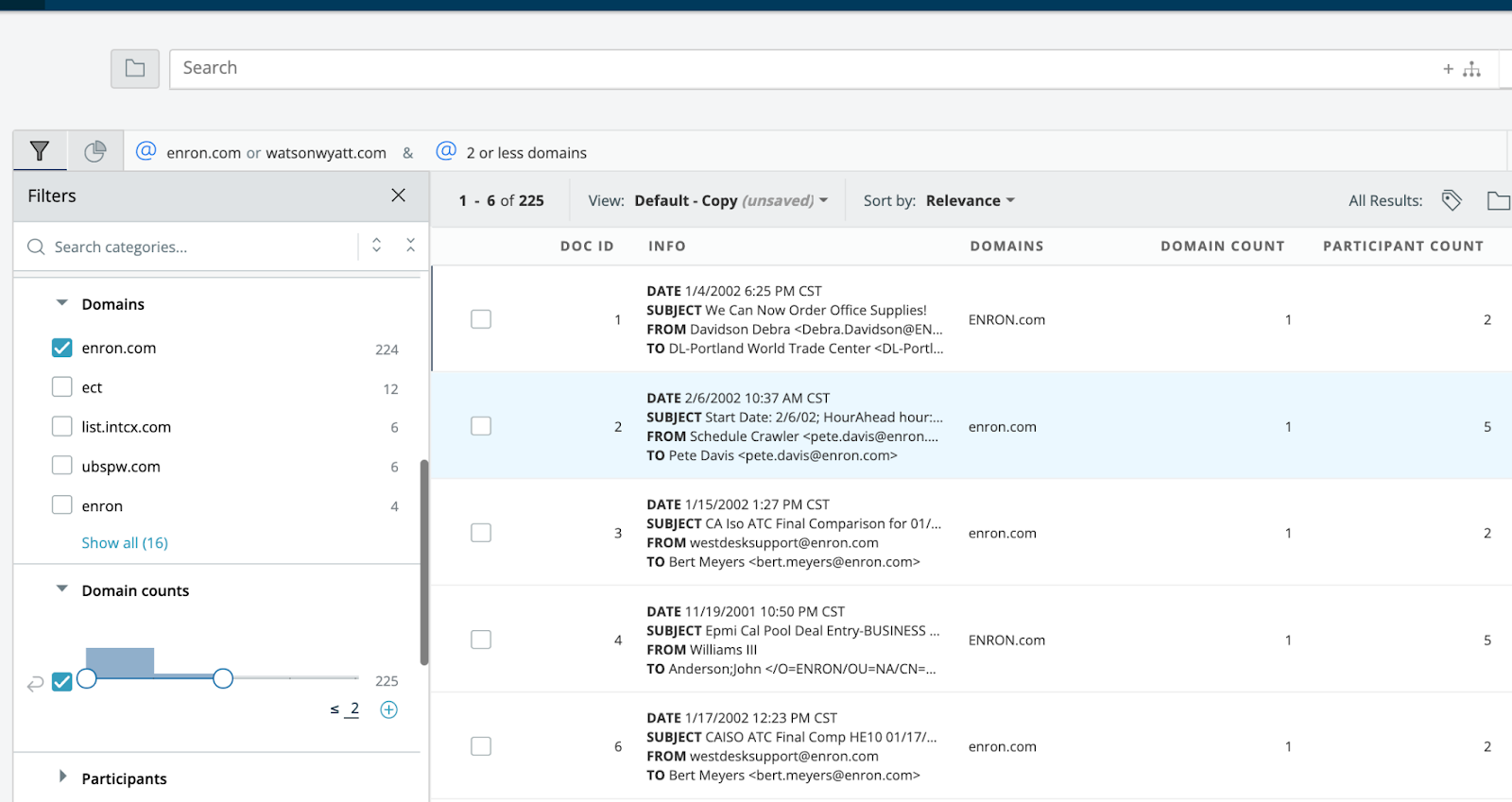Uncheck the enron.com domain filter
The width and height of the screenshot is (1512, 802).
62,348
